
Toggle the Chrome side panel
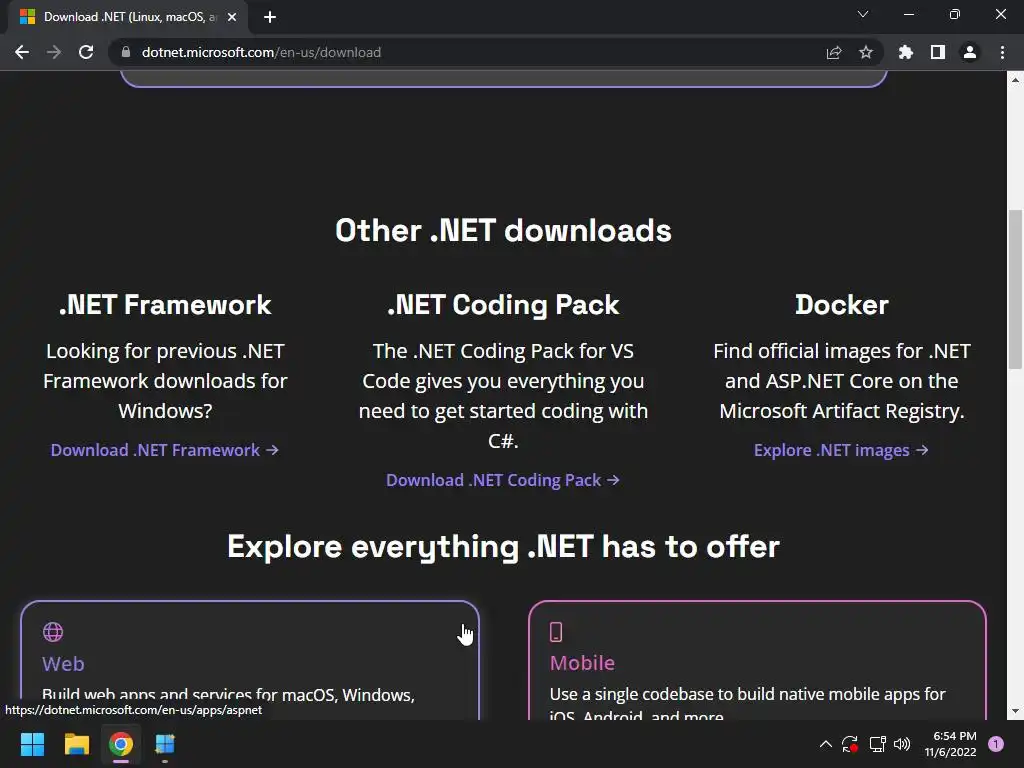[x=938, y=52]
